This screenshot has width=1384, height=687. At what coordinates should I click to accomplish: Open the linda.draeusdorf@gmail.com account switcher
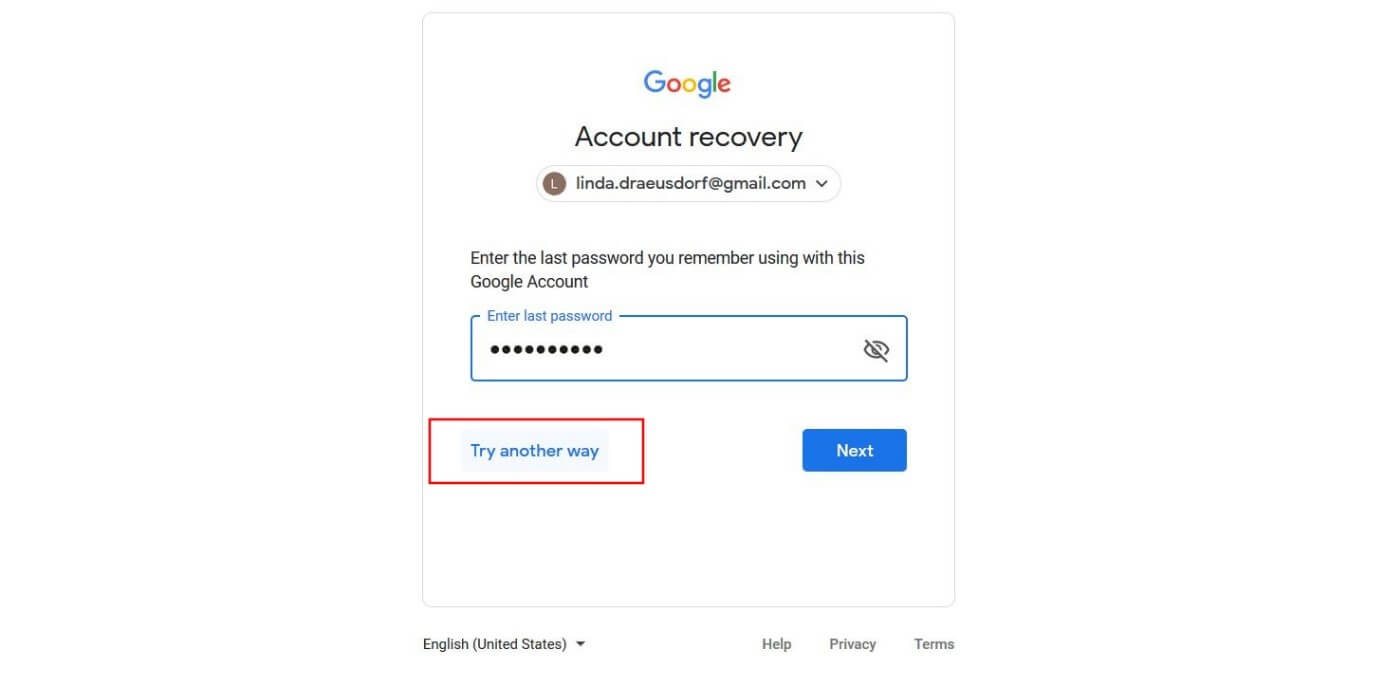pyautogui.click(x=688, y=184)
